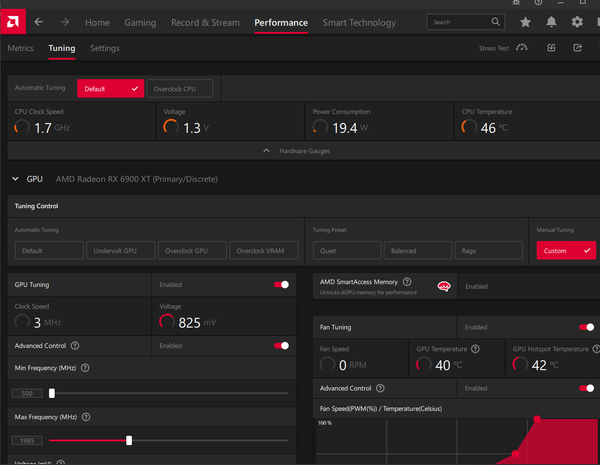The image size is (600, 465).
Task: Toggle GPU Advanced Control under GPU Tuning
Action: [x=281, y=346]
